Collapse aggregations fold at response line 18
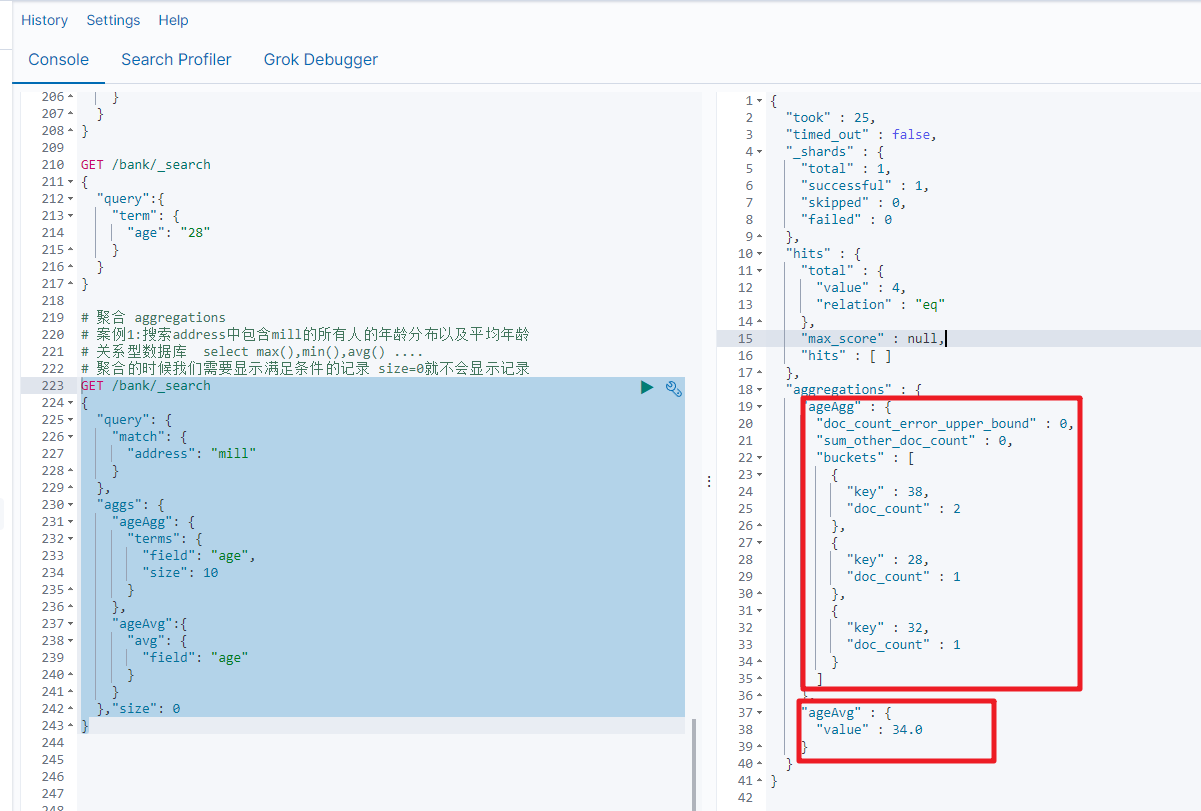The image size is (1201, 811). [x=760, y=390]
